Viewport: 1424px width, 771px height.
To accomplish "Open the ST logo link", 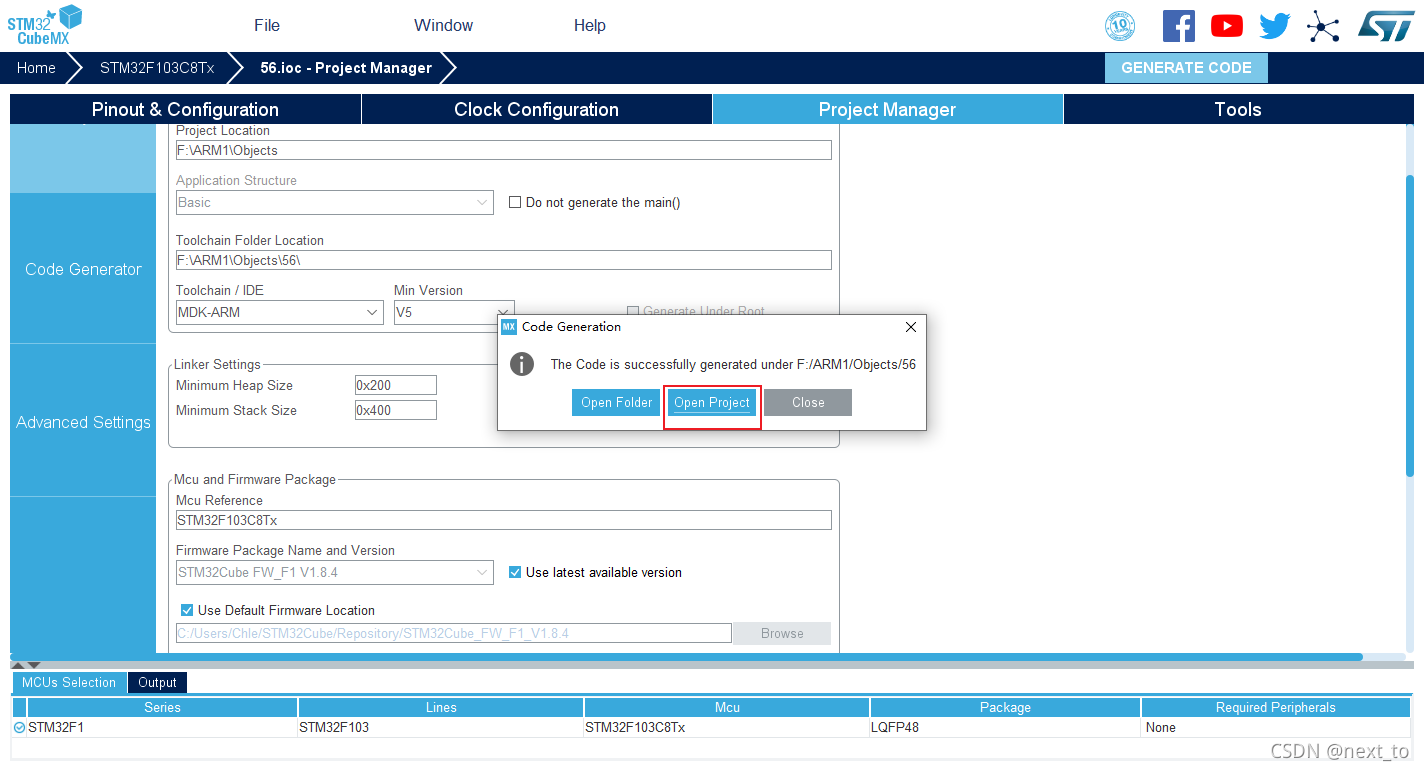I will point(1386,26).
